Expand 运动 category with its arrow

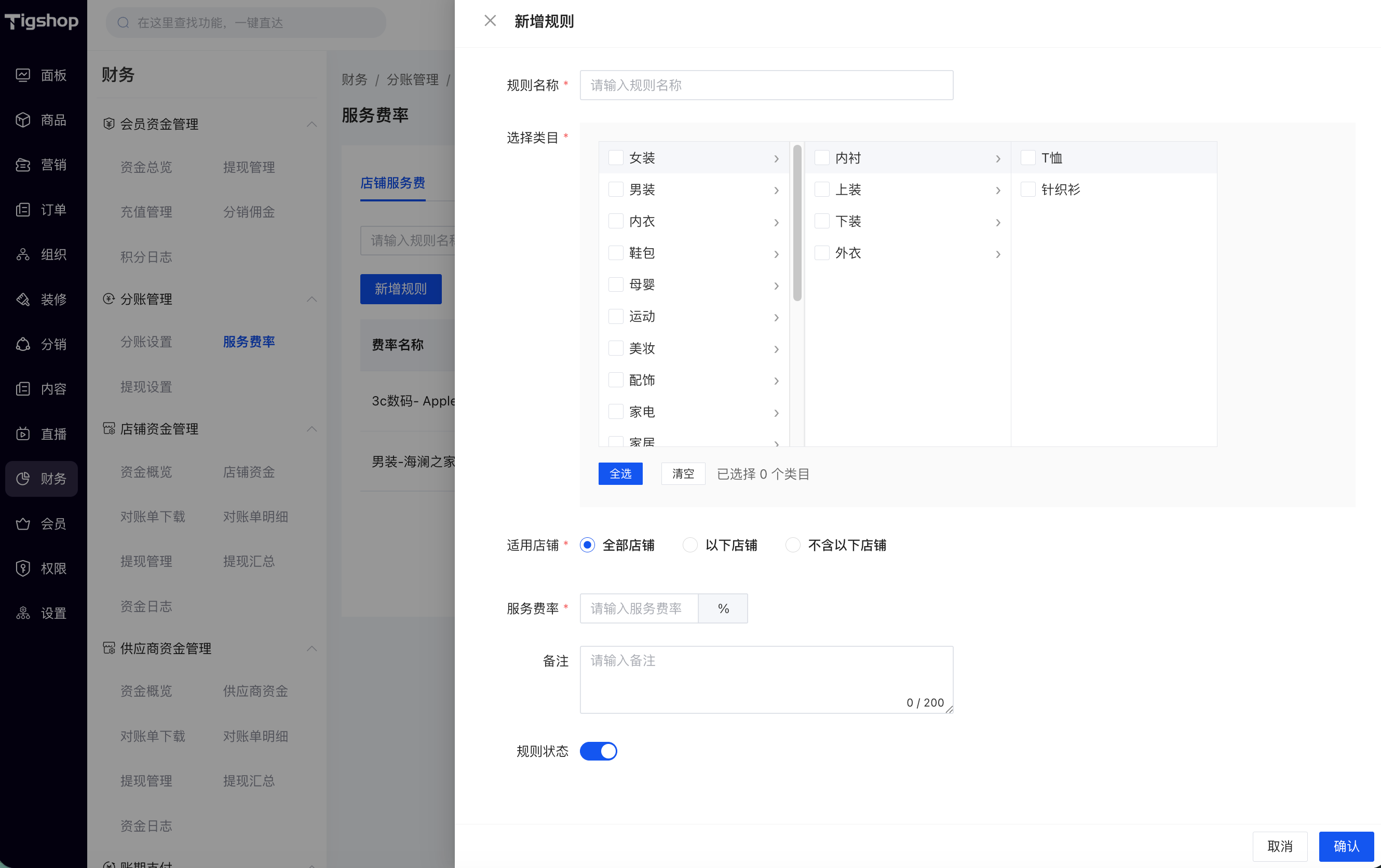point(777,317)
